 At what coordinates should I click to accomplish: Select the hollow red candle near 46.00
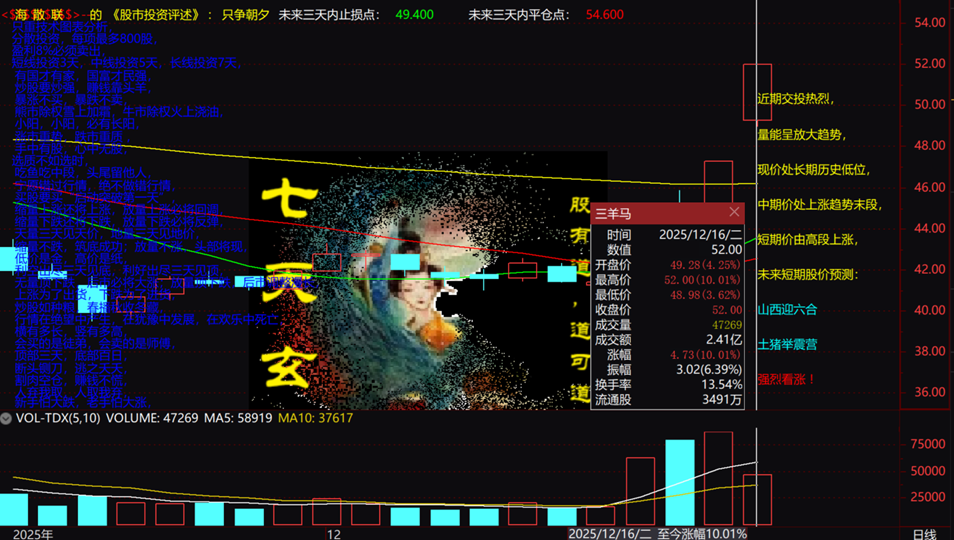718,182
